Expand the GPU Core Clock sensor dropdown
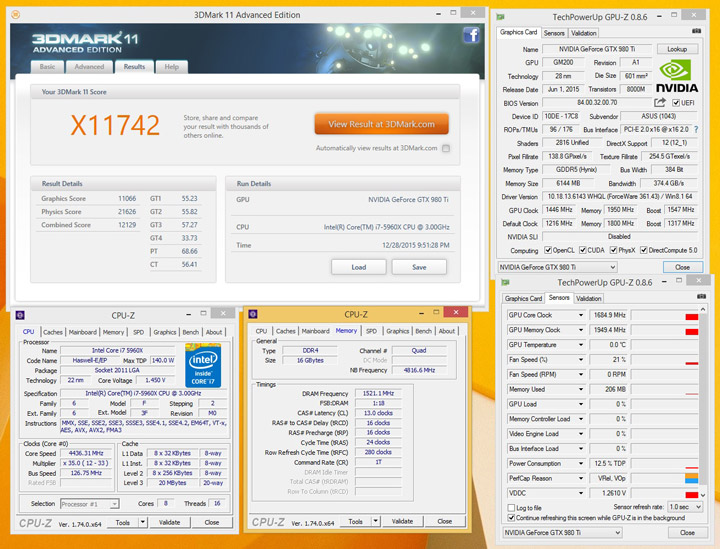This screenshot has height=549, width=720. [581, 315]
